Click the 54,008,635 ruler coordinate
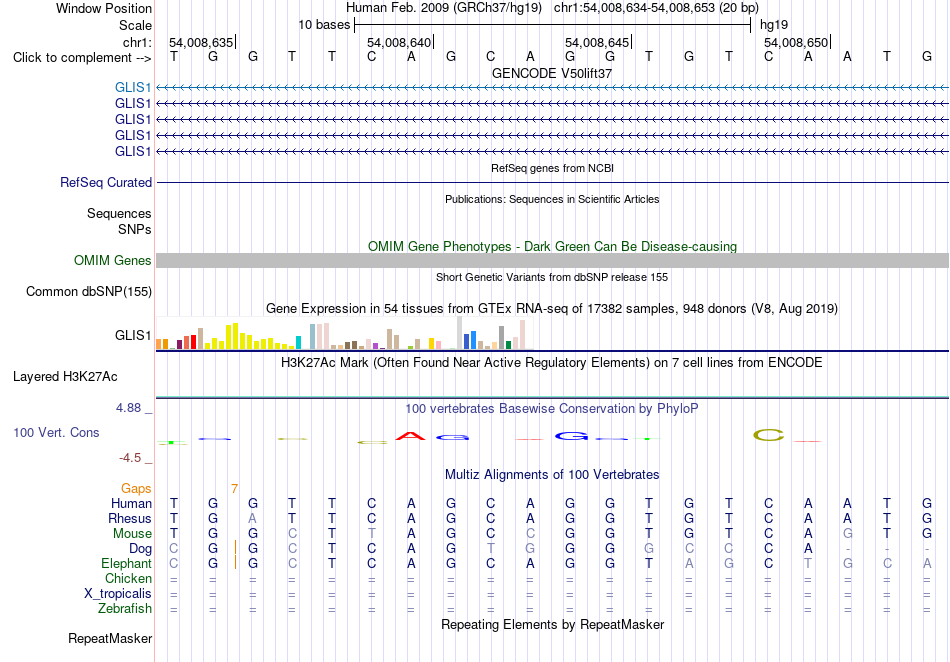950x662 pixels. pos(201,42)
